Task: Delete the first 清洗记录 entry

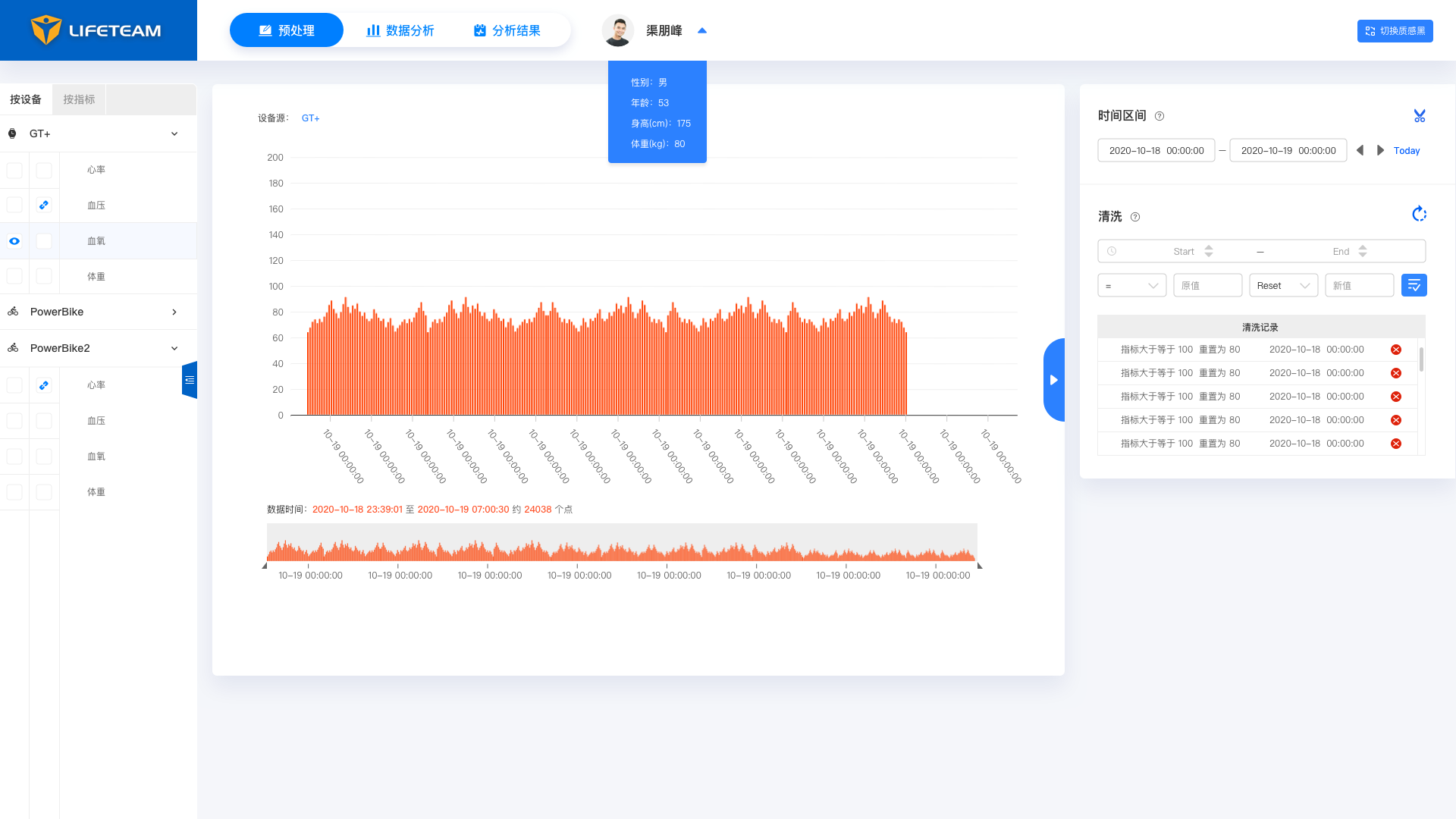Action: pos(1395,350)
